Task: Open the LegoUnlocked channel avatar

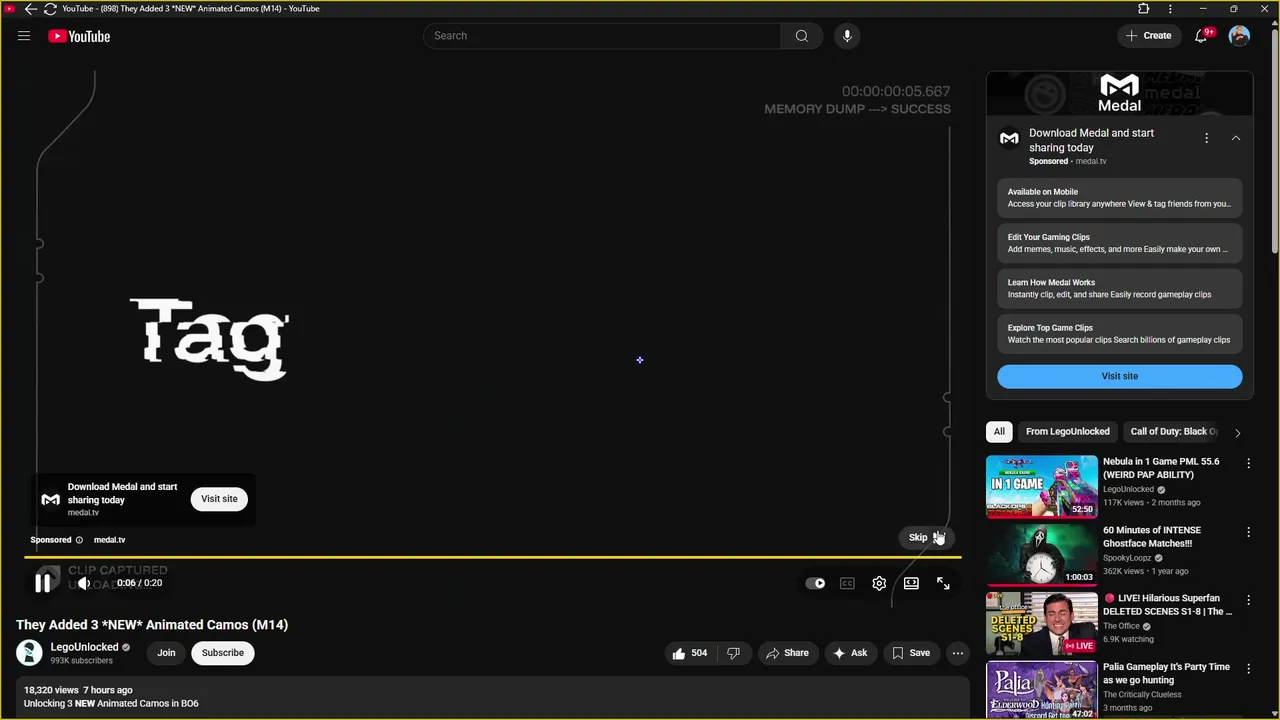Action: point(29,653)
